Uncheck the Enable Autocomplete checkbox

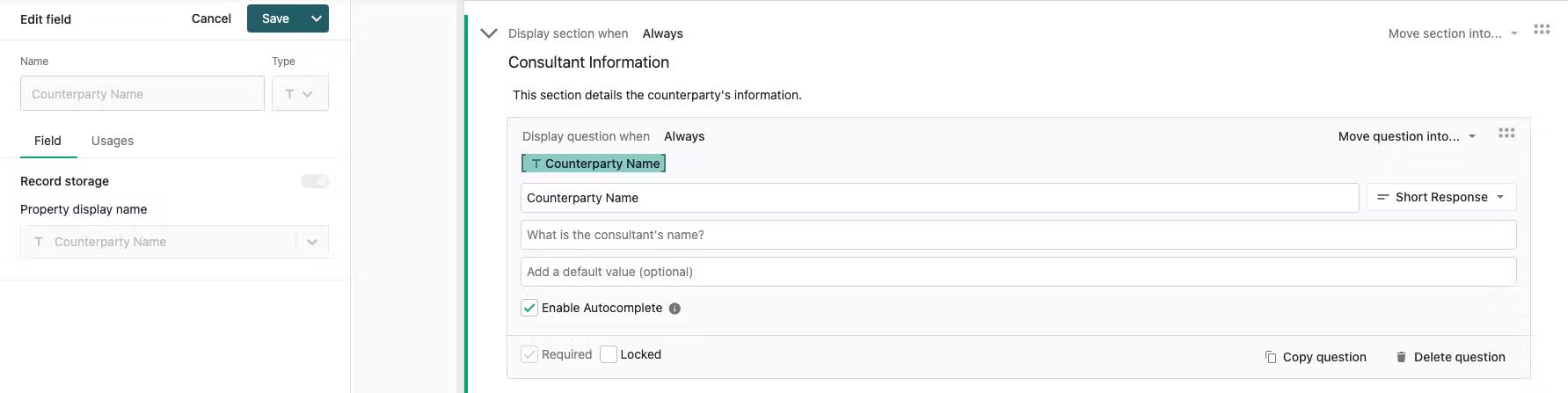tap(529, 308)
